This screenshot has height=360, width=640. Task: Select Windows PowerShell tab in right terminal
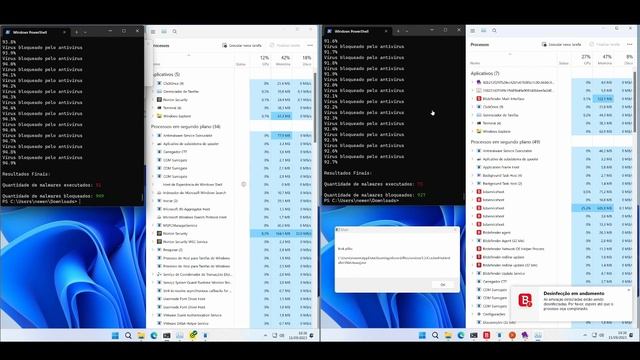coord(357,31)
